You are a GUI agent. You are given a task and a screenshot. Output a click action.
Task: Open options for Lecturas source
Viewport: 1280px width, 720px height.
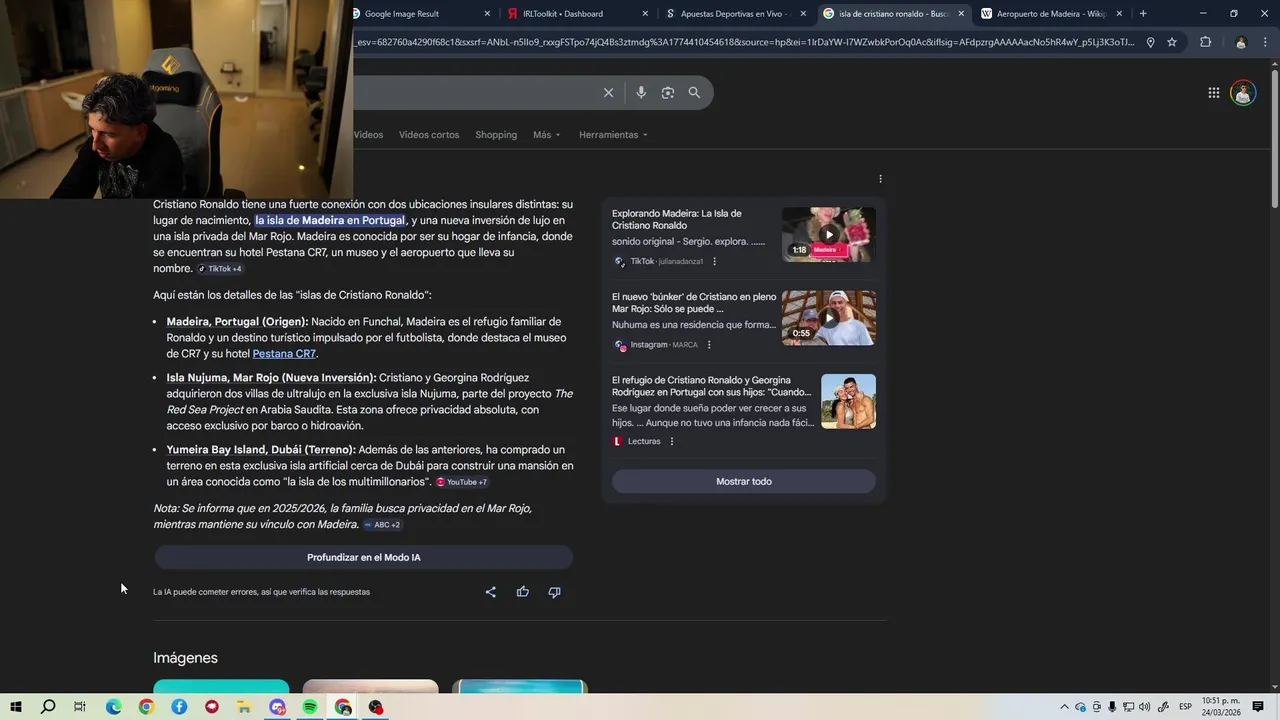671,441
